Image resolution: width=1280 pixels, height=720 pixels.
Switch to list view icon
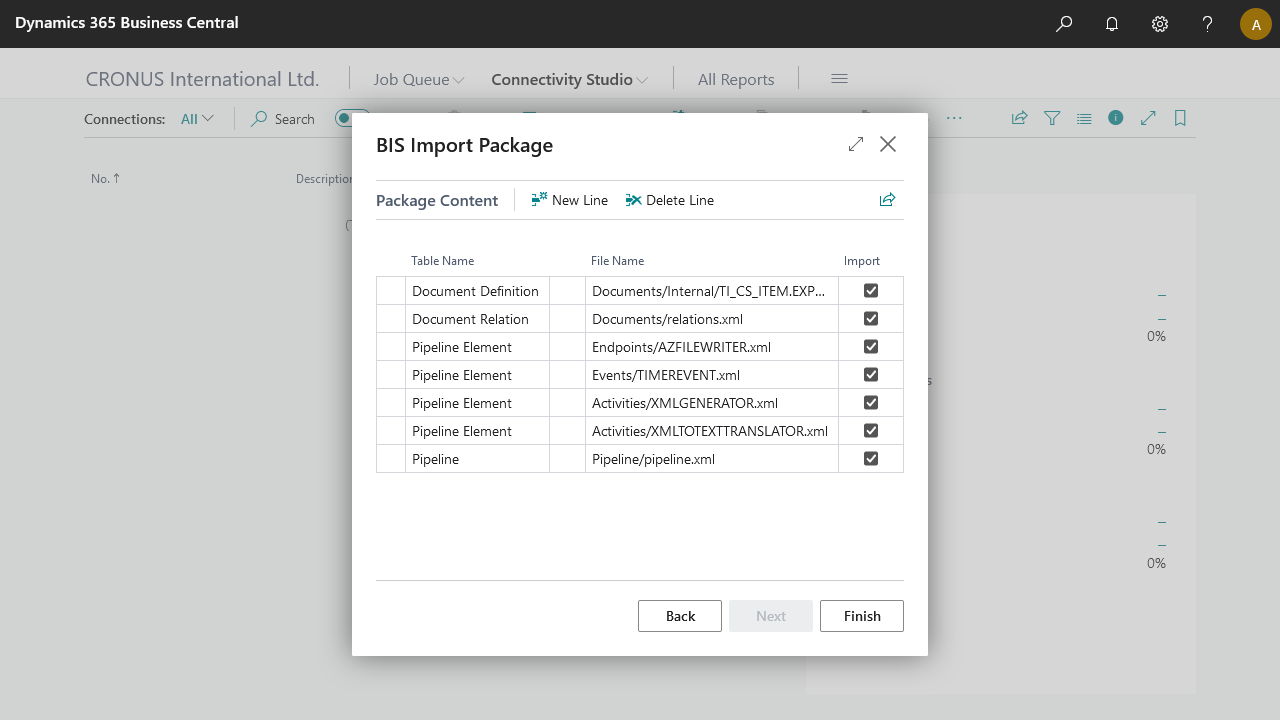[1084, 118]
